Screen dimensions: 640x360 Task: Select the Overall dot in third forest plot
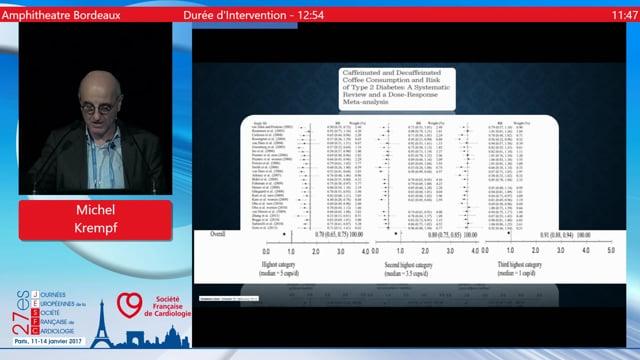pos(509,233)
